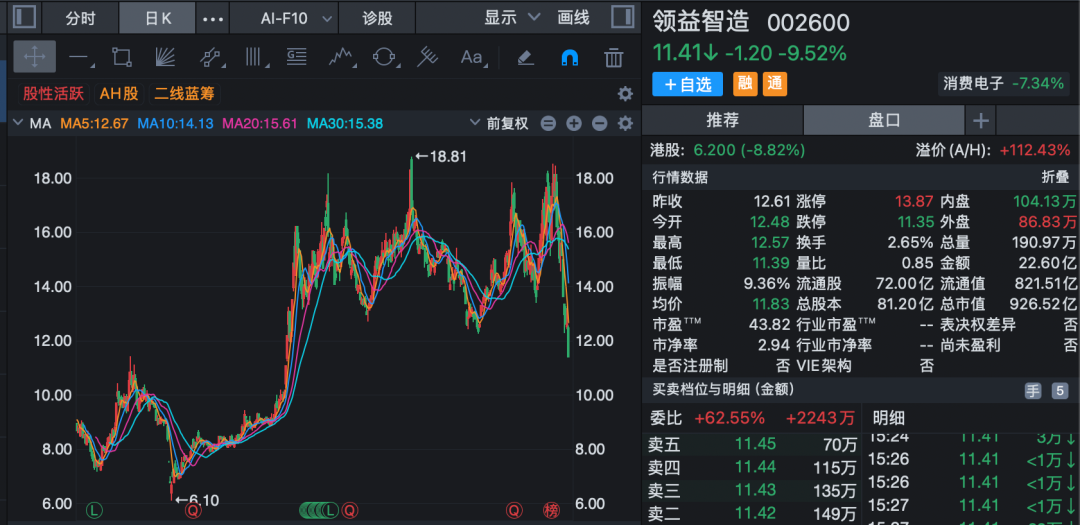Viewport: 1080px width, 525px height.
Task: Click the orange 融 badge
Action: click(745, 84)
